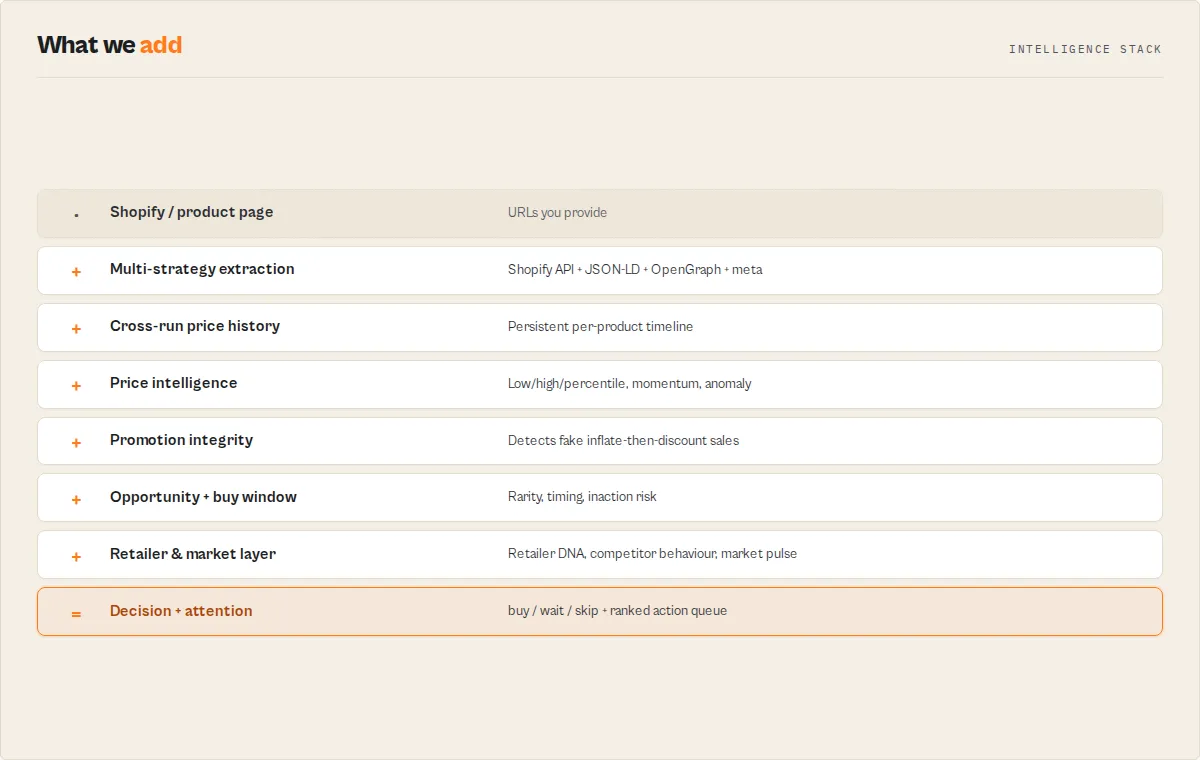Image resolution: width=1200 pixels, height=760 pixels.
Task: Select the 'Retailer & market layer' label
Action: pos(193,554)
